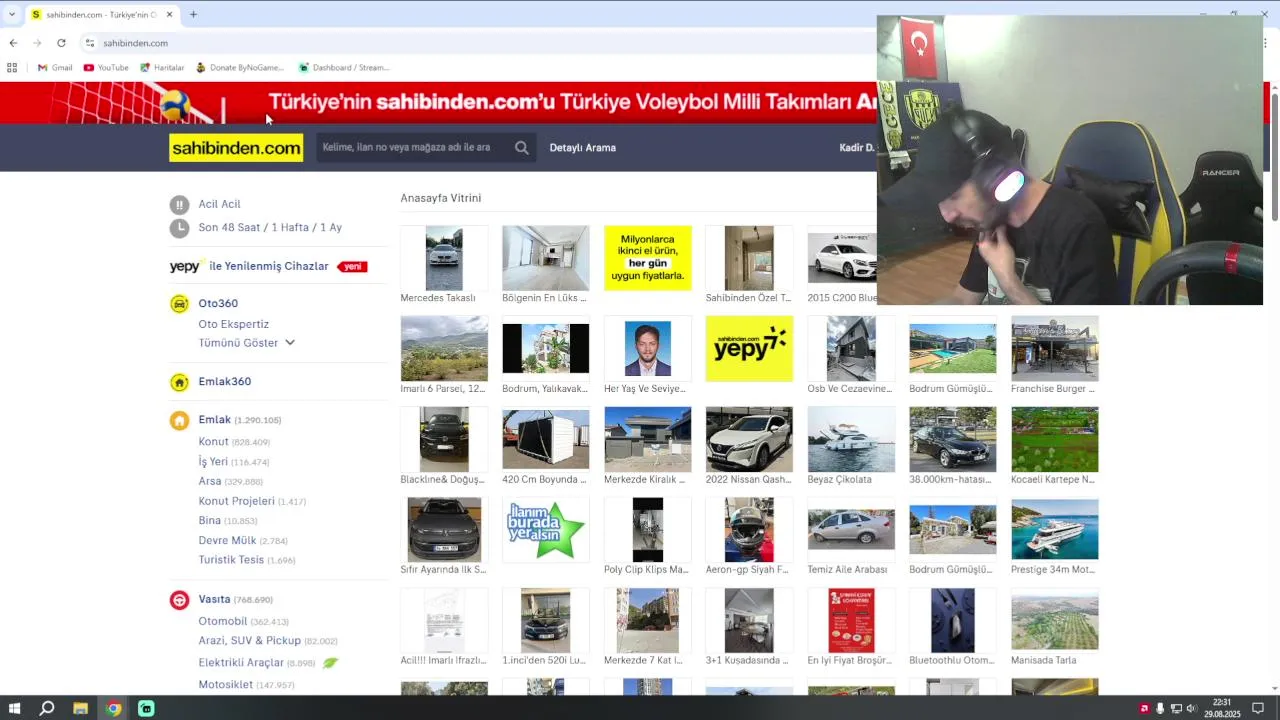Click the Emlak360 house icon
The width and height of the screenshot is (1280, 720).
point(179,382)
